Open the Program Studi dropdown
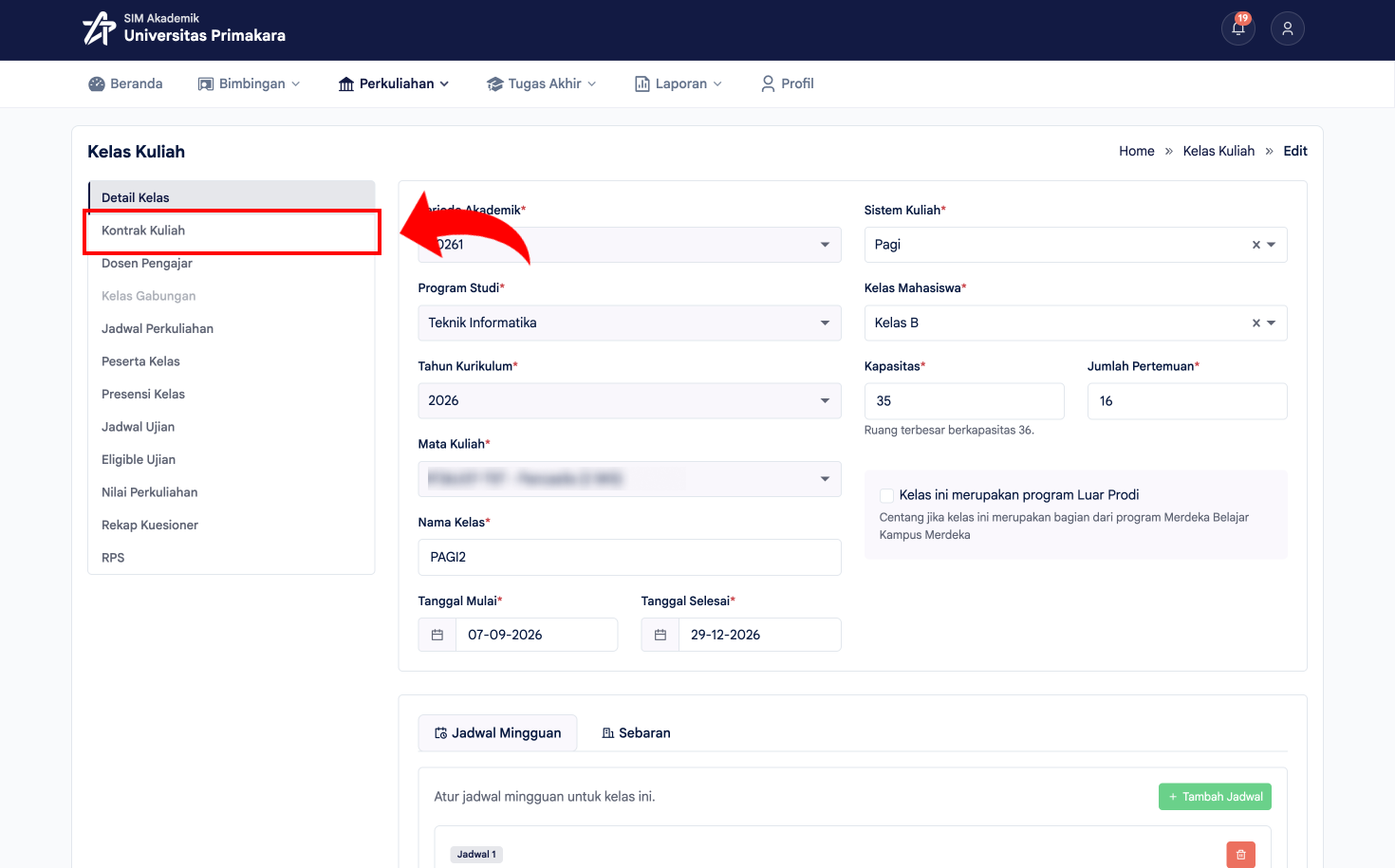The width and height of the screenshot is (1395, 868). point(629,323)
